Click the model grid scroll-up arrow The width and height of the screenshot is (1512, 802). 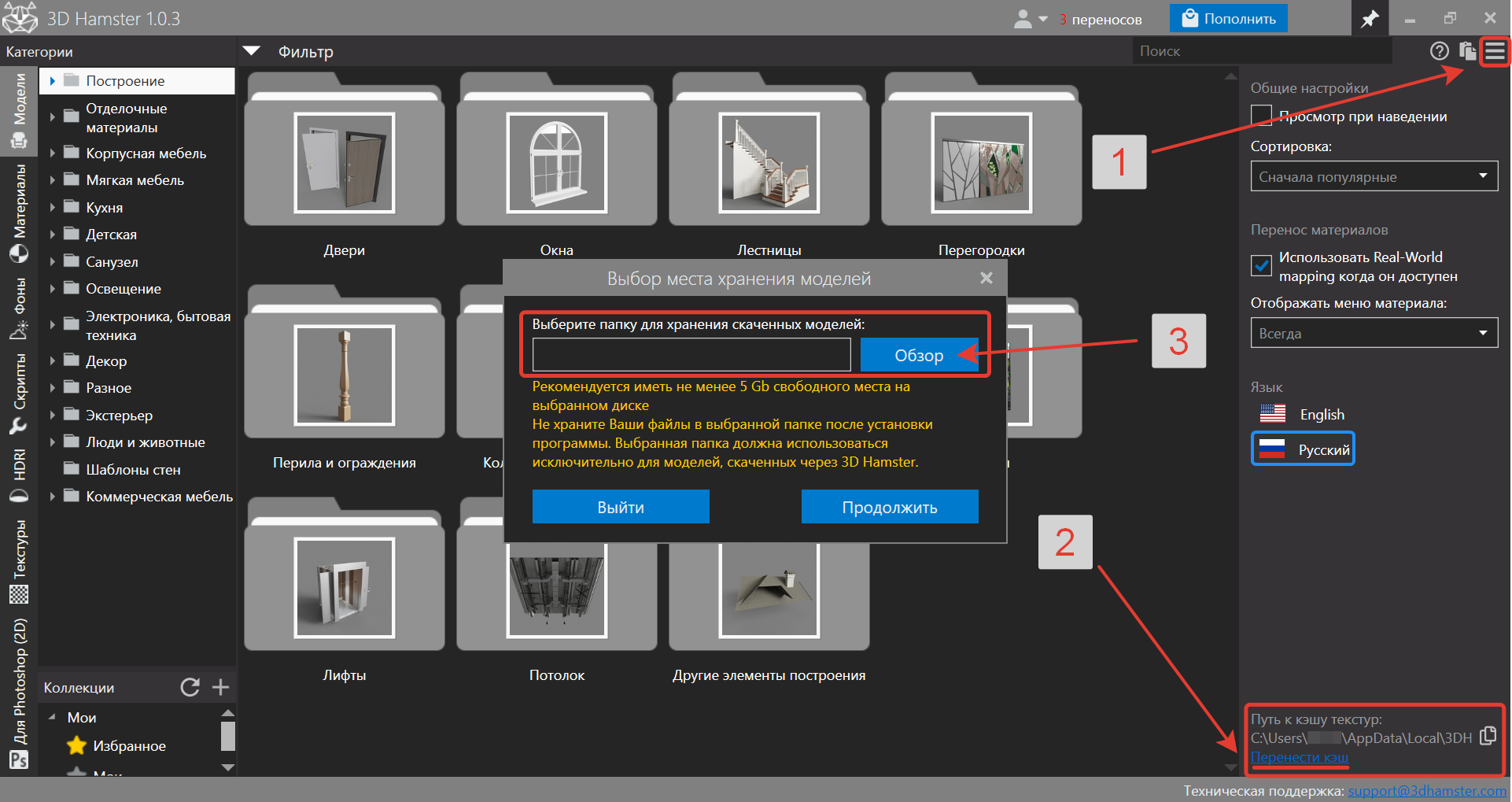click(1231, 76)
